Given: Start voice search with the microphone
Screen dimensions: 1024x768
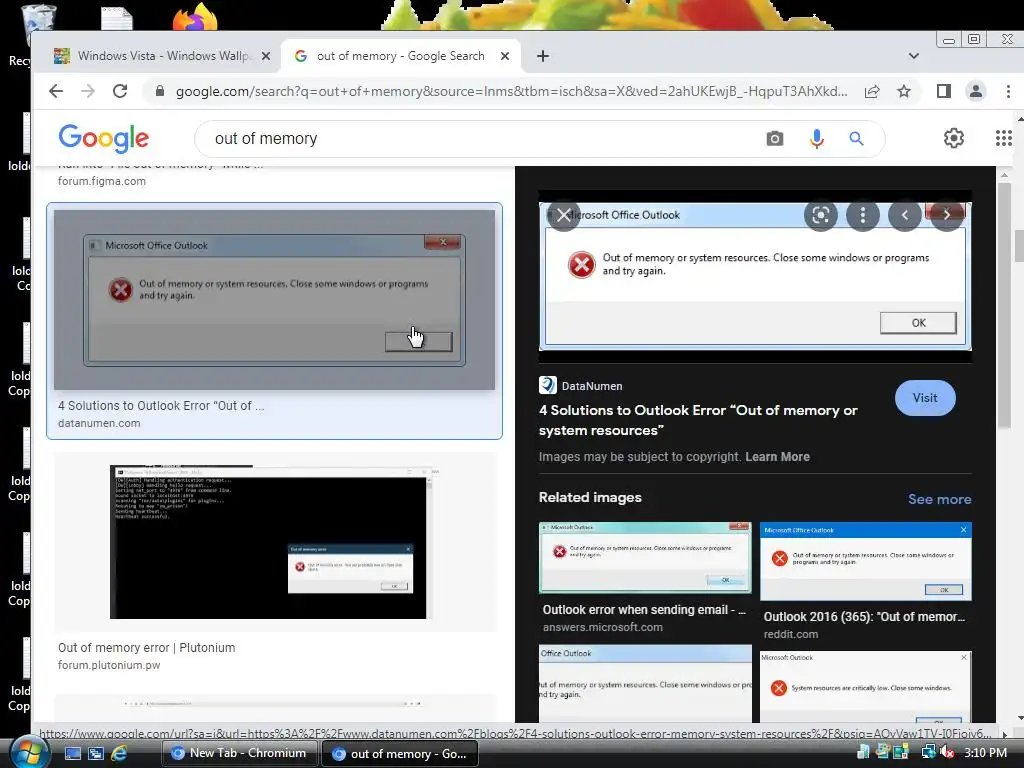Looking at the screenshot, I should tap(816, 138).
